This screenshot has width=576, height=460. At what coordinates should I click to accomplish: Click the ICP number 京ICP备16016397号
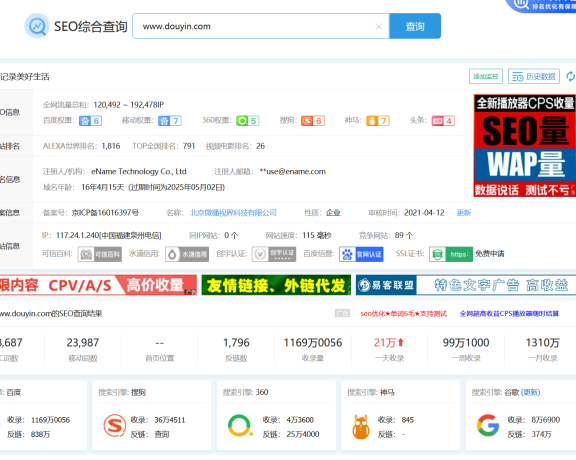105,213
